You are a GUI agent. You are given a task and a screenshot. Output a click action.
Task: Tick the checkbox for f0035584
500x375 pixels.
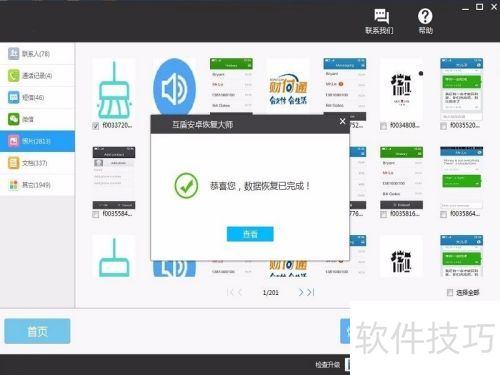[x=96, y=214]
